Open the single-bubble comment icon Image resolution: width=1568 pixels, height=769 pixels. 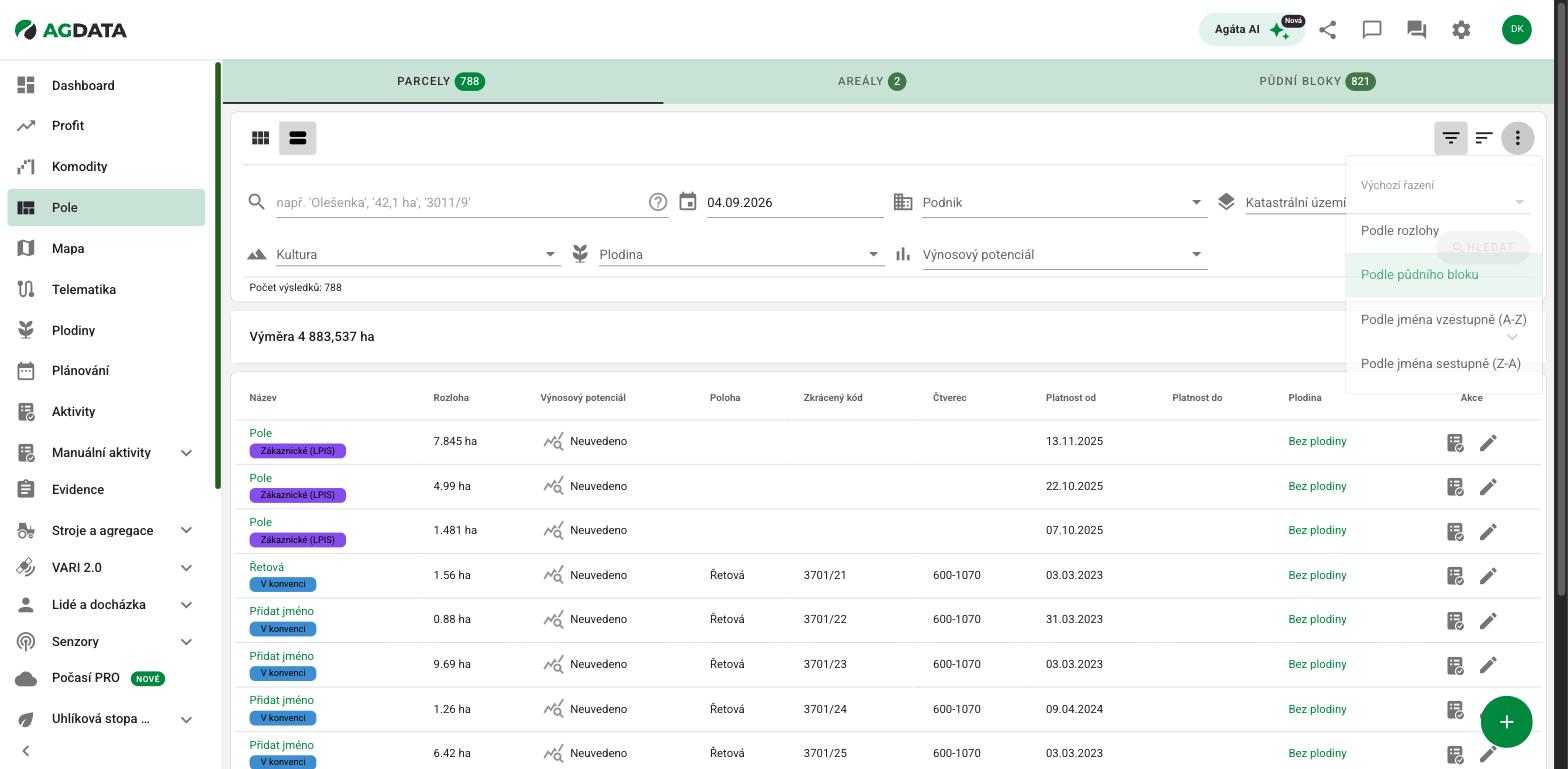coord(1372,30)
